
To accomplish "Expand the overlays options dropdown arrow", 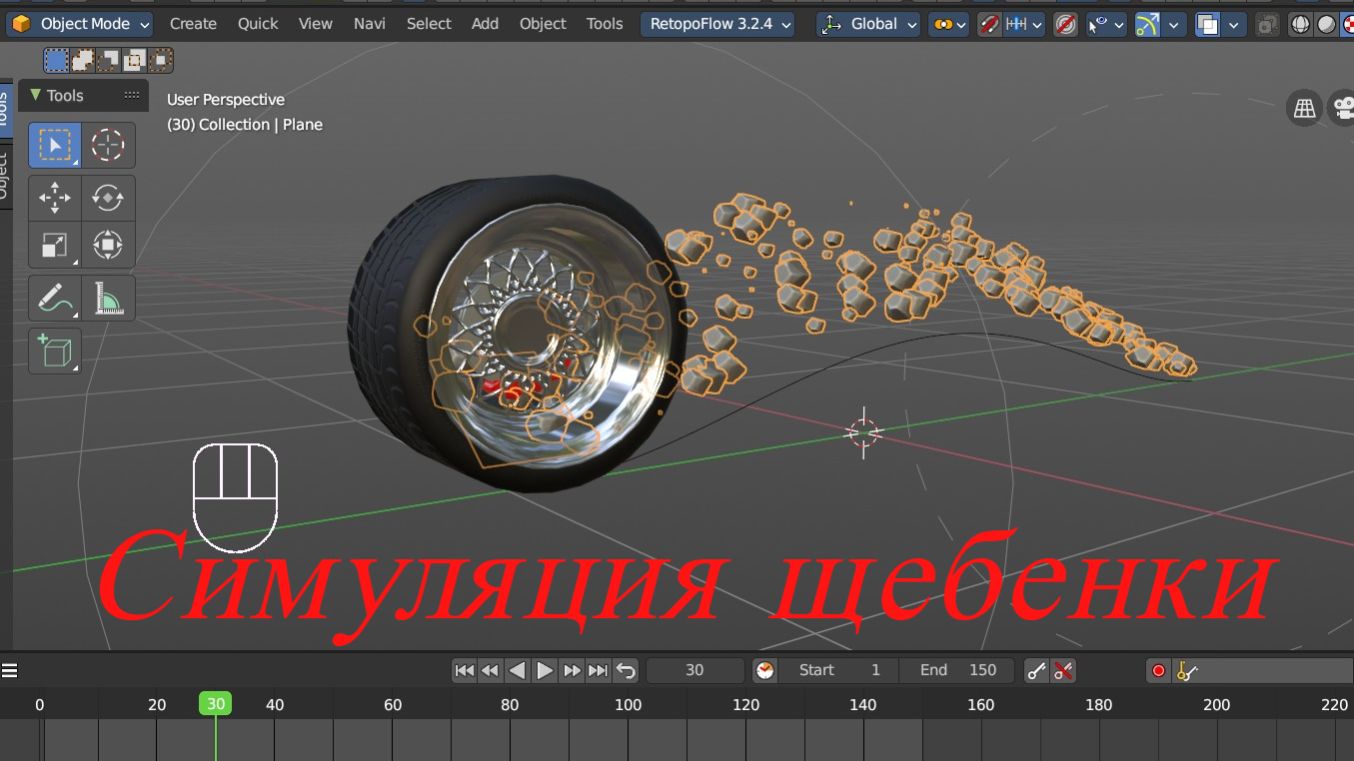I will coord(1235,24).
